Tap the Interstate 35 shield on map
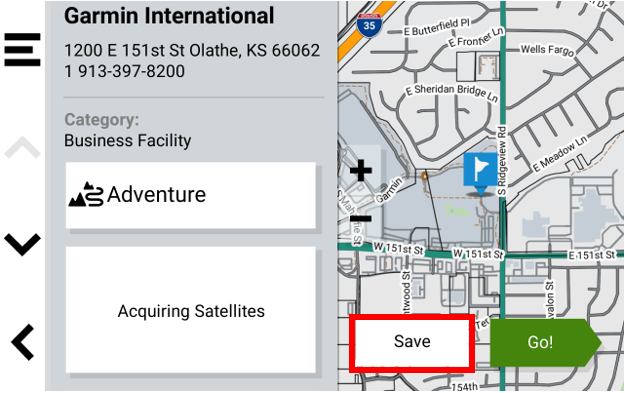Image resolution: width=625 pixels, height=393 pixels. click(369, 25)
